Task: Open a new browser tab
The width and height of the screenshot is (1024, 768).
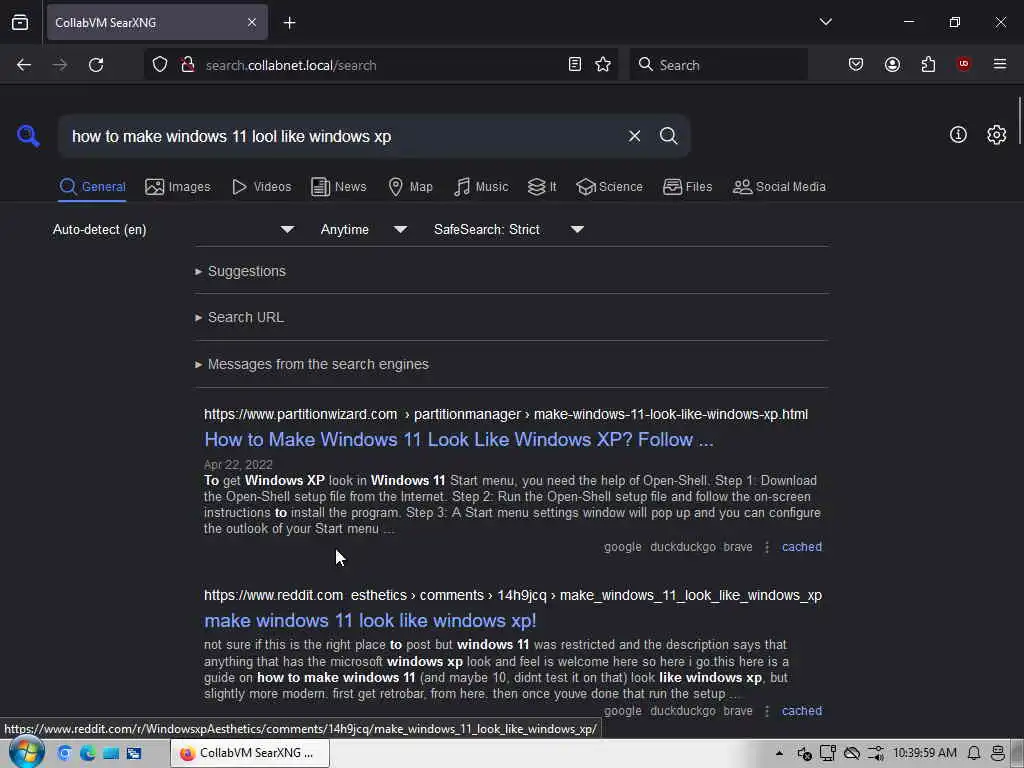Action: click(x=289, y=23)
